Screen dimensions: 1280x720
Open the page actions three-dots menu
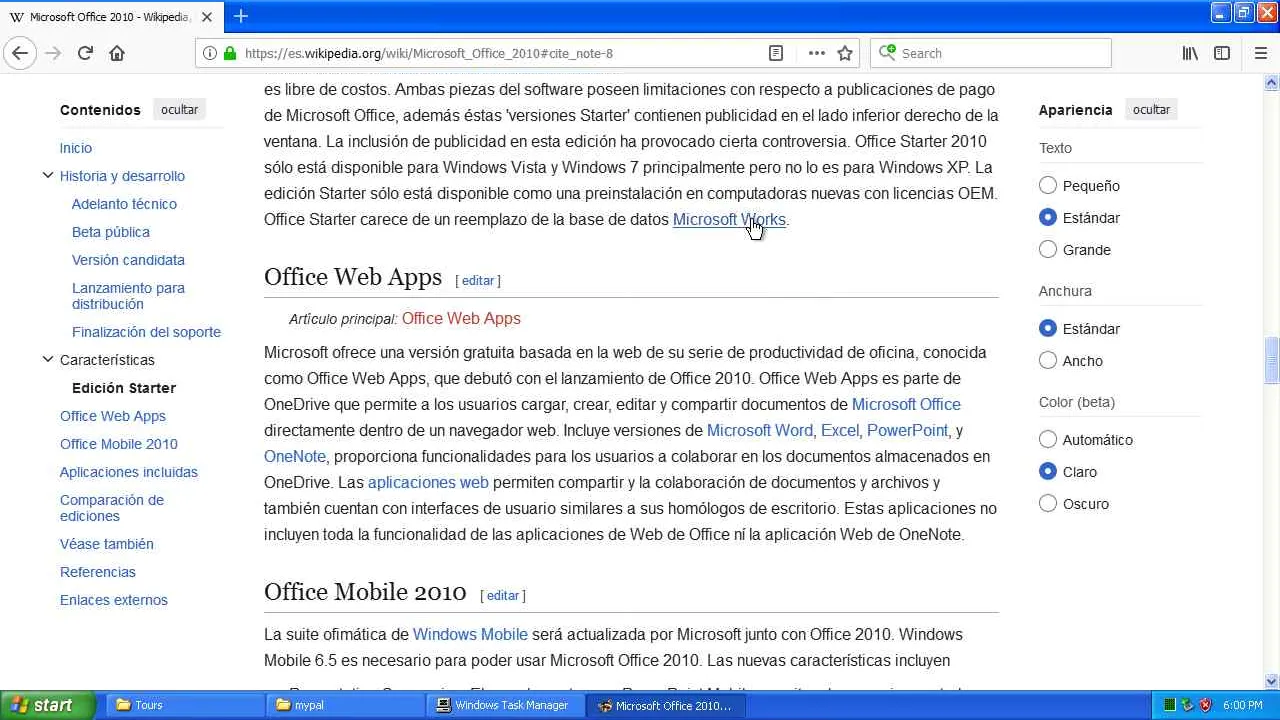(816, 53)
